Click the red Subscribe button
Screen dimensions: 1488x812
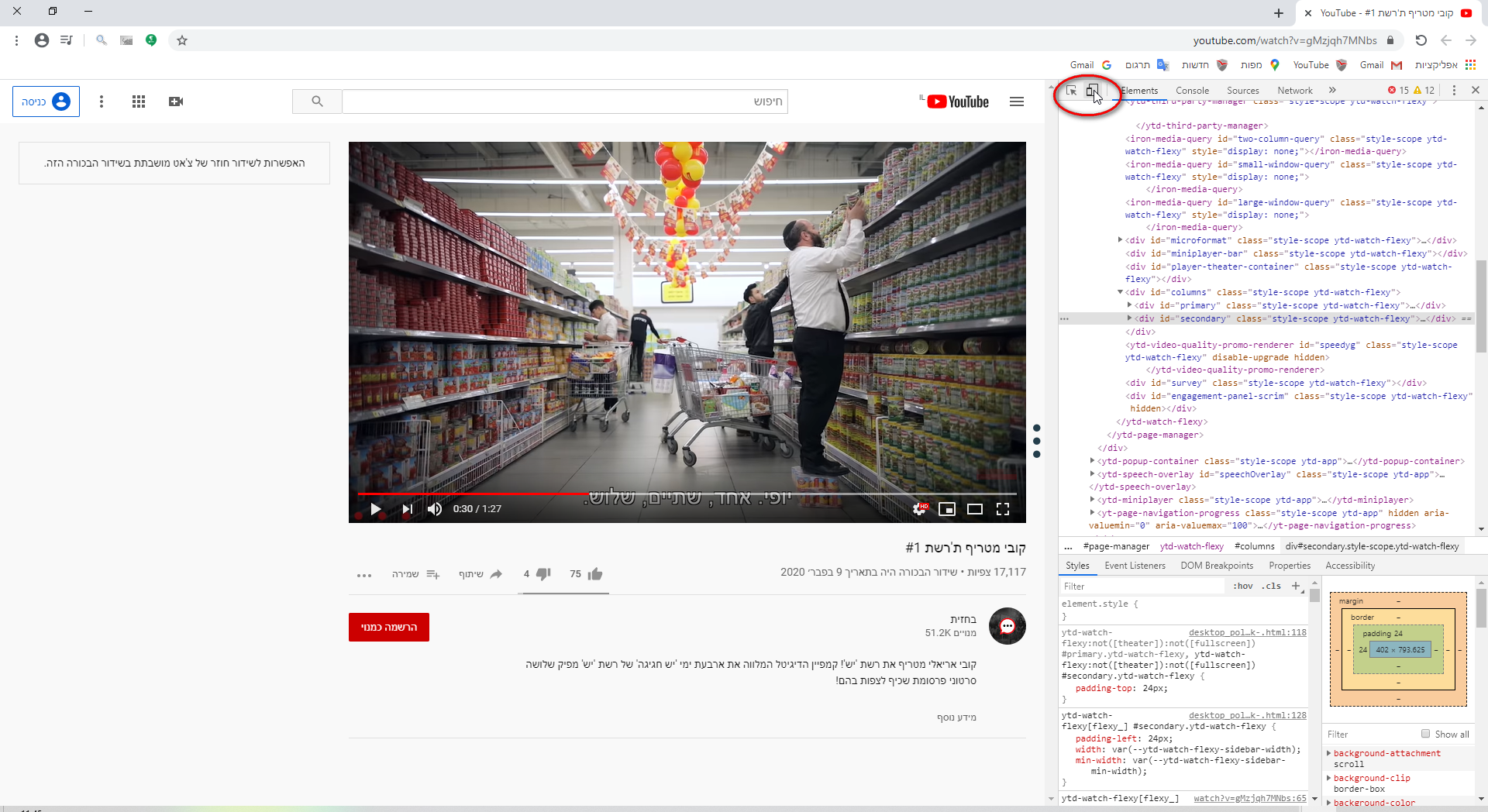point(389,628)
